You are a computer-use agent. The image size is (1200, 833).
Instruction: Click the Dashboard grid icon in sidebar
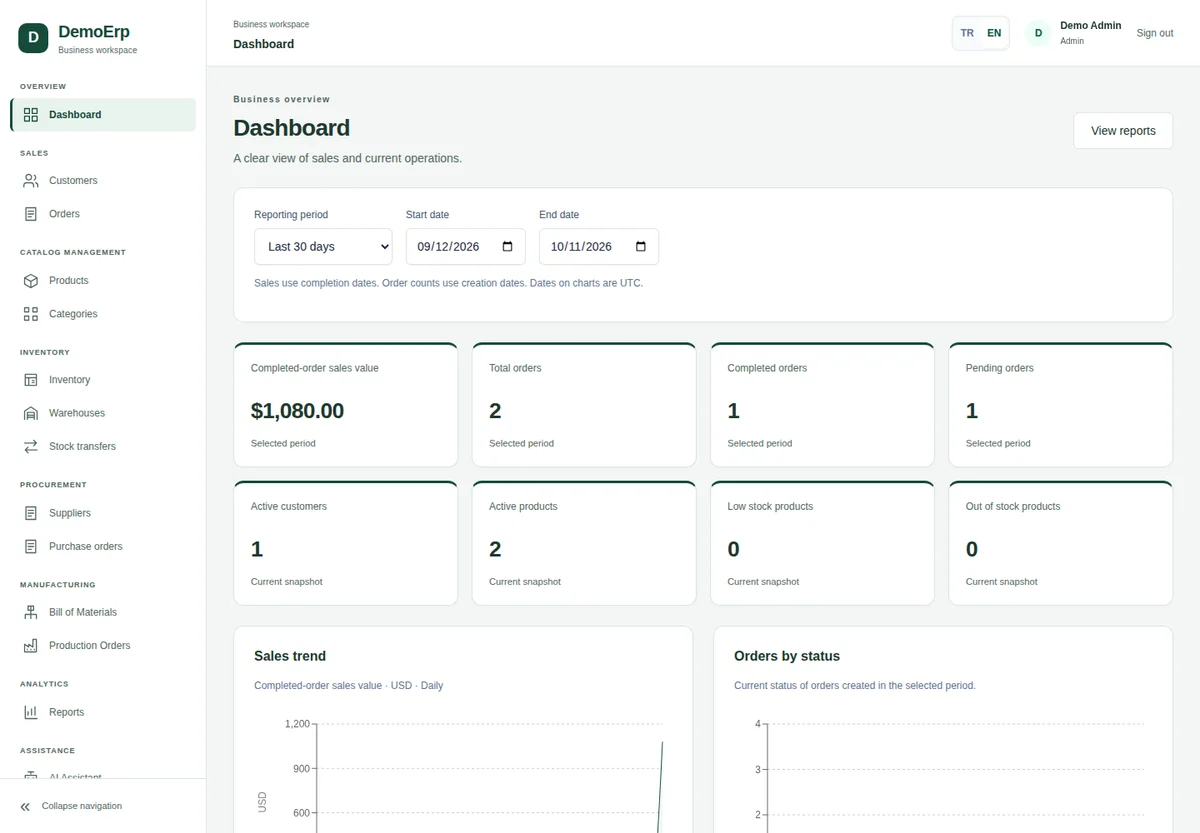[x=31, y=115]
